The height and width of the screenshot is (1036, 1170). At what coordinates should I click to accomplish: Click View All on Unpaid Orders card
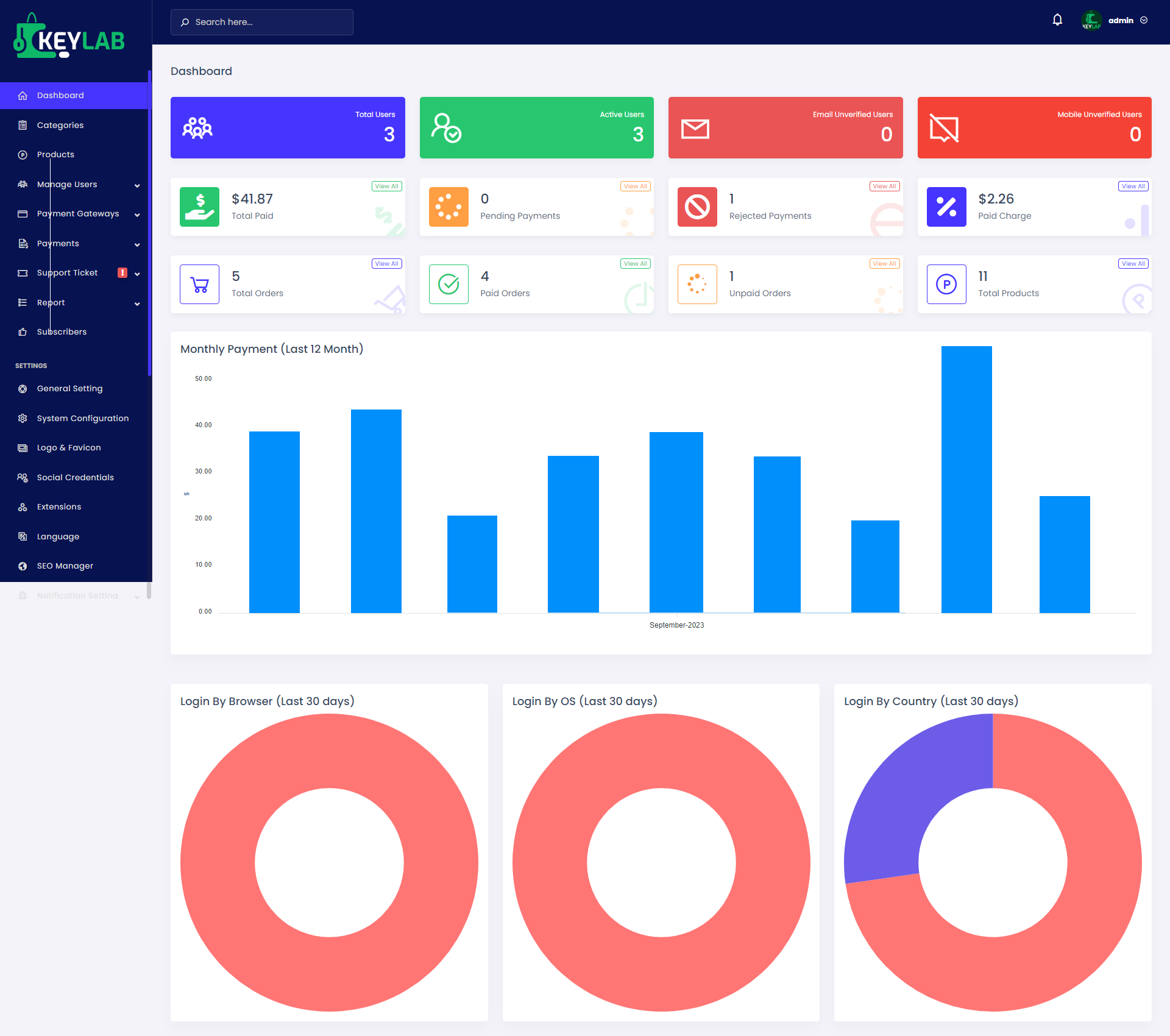(884, 264)
